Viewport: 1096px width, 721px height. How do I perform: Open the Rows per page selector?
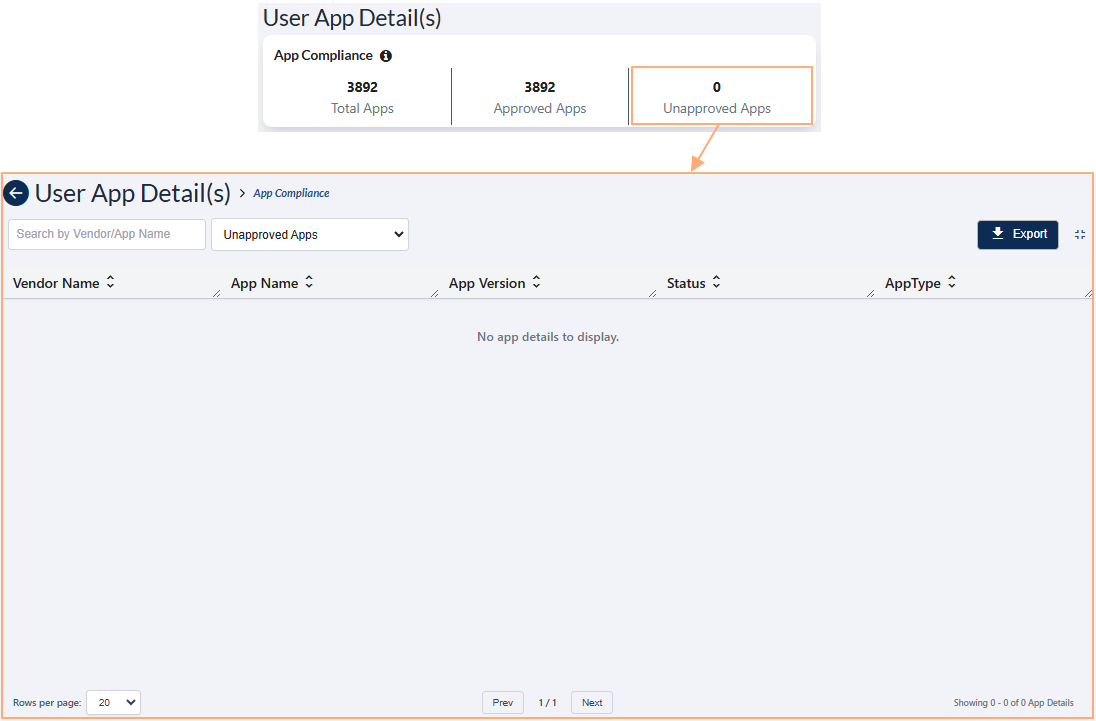(113, 702)
